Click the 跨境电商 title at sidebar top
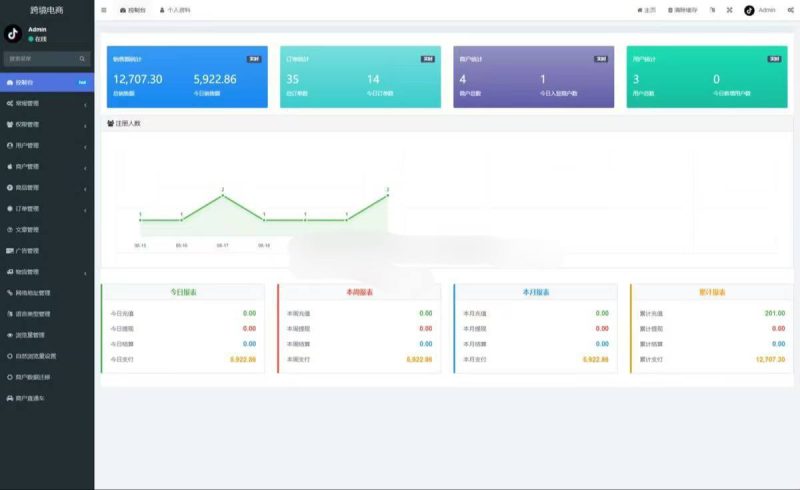800x490 pixels. 46,10
